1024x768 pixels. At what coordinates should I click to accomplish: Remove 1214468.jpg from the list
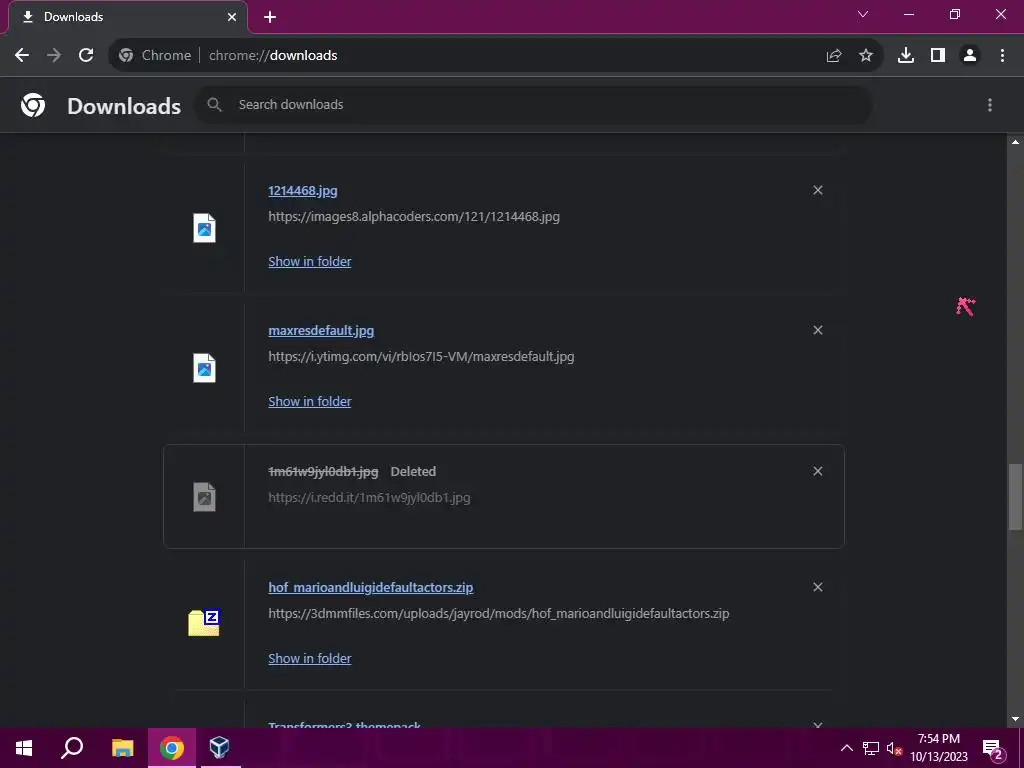(818, 190)
